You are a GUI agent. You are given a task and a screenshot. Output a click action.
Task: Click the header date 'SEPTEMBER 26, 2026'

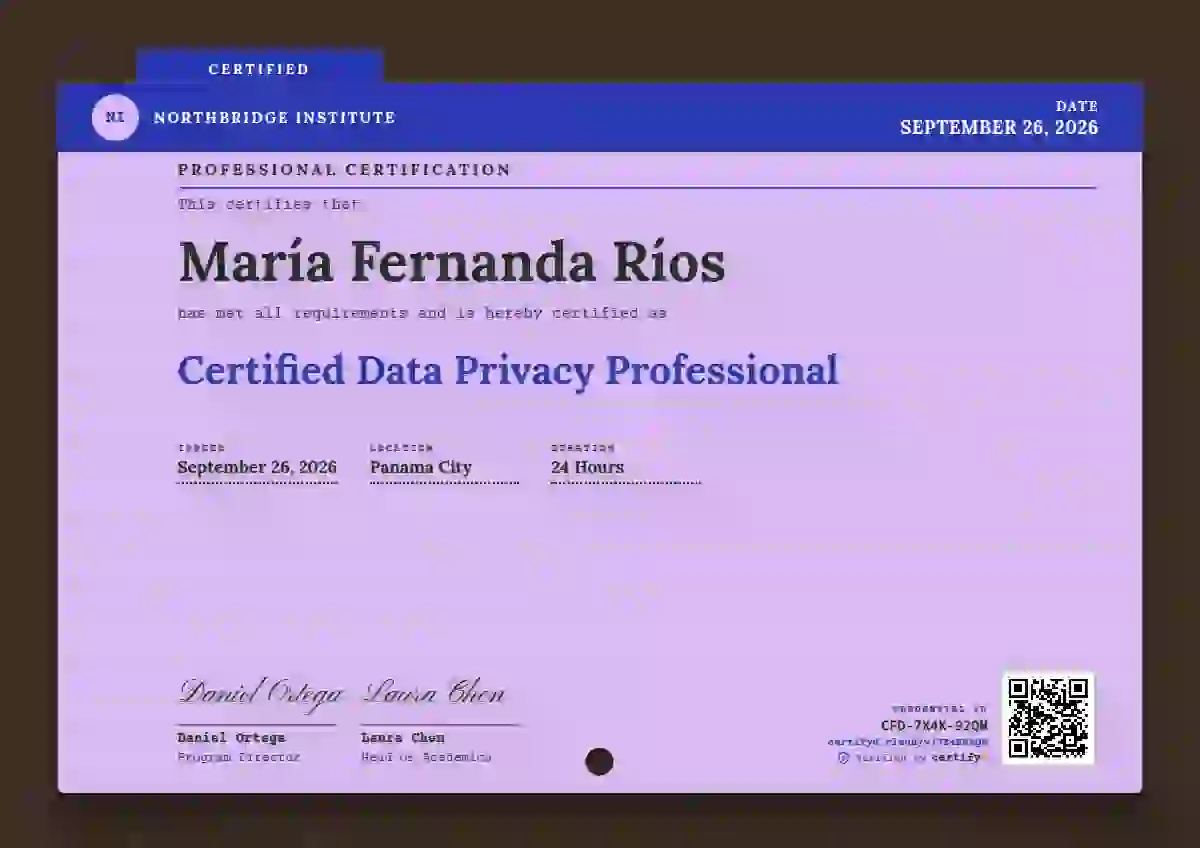click(999, 127)
